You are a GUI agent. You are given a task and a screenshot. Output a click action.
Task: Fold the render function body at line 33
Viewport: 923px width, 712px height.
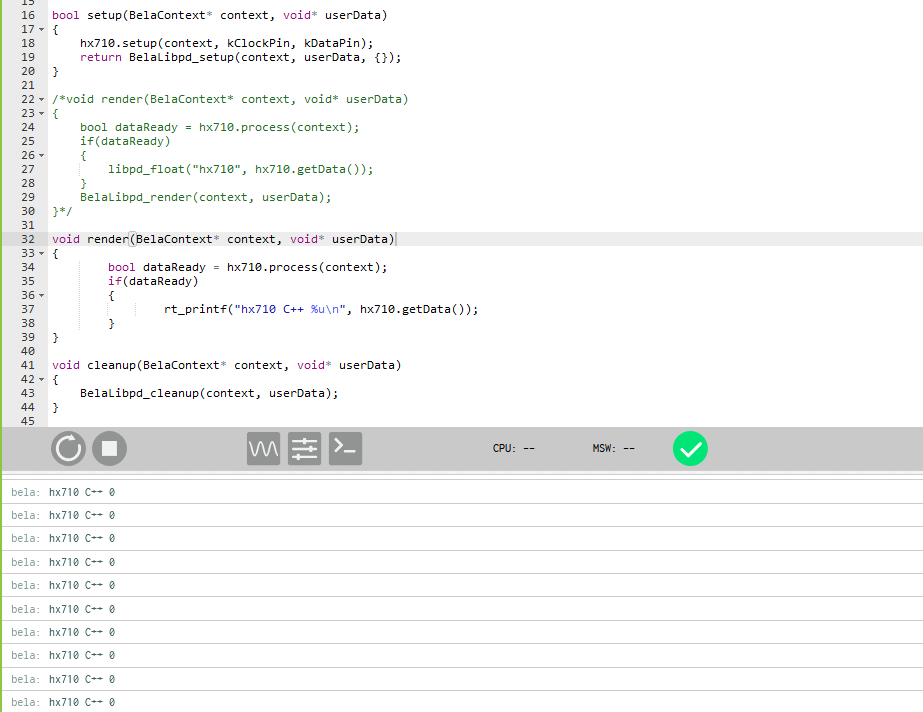[41, 254]
